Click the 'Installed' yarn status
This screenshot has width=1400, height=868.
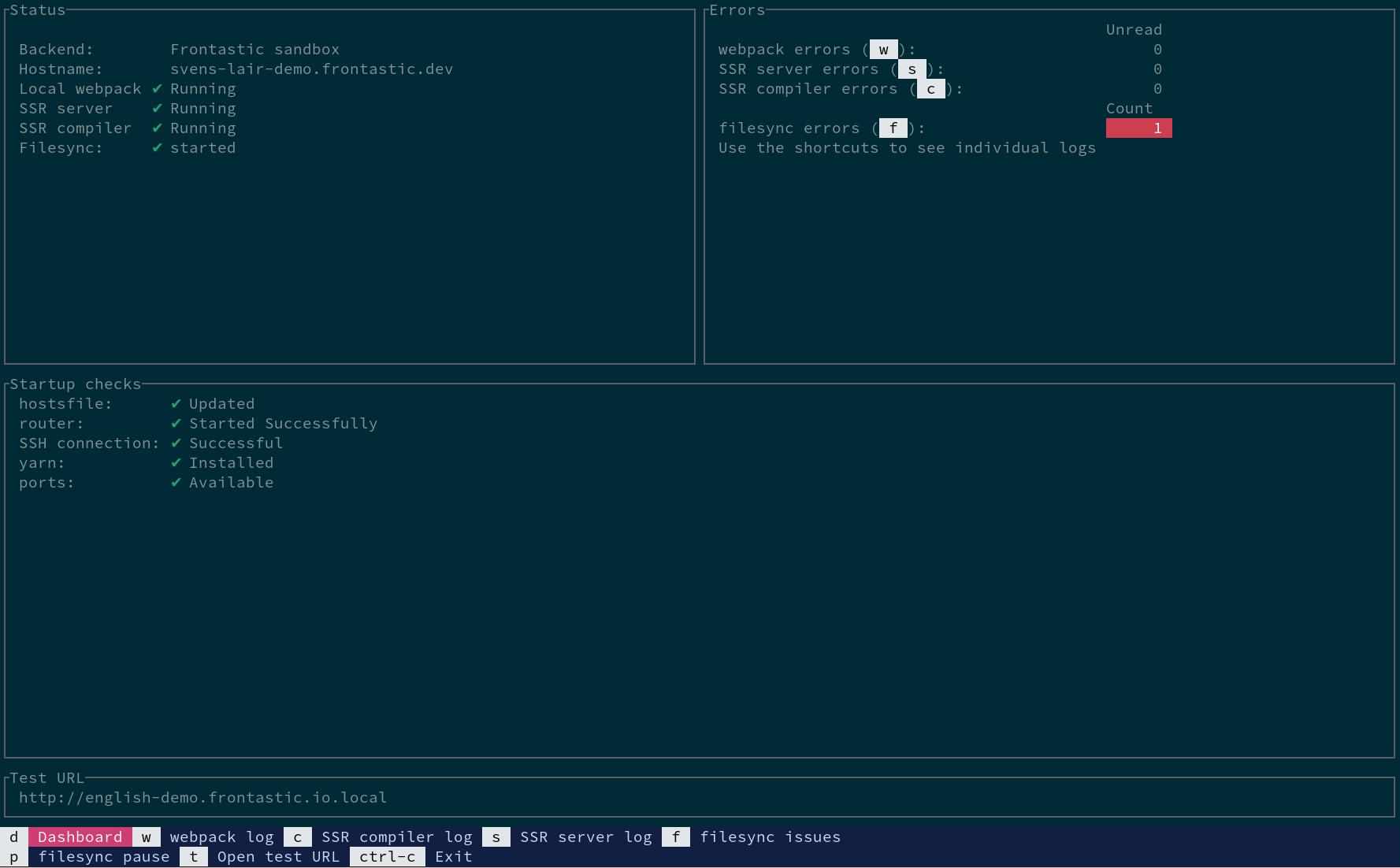coord(232,462)
